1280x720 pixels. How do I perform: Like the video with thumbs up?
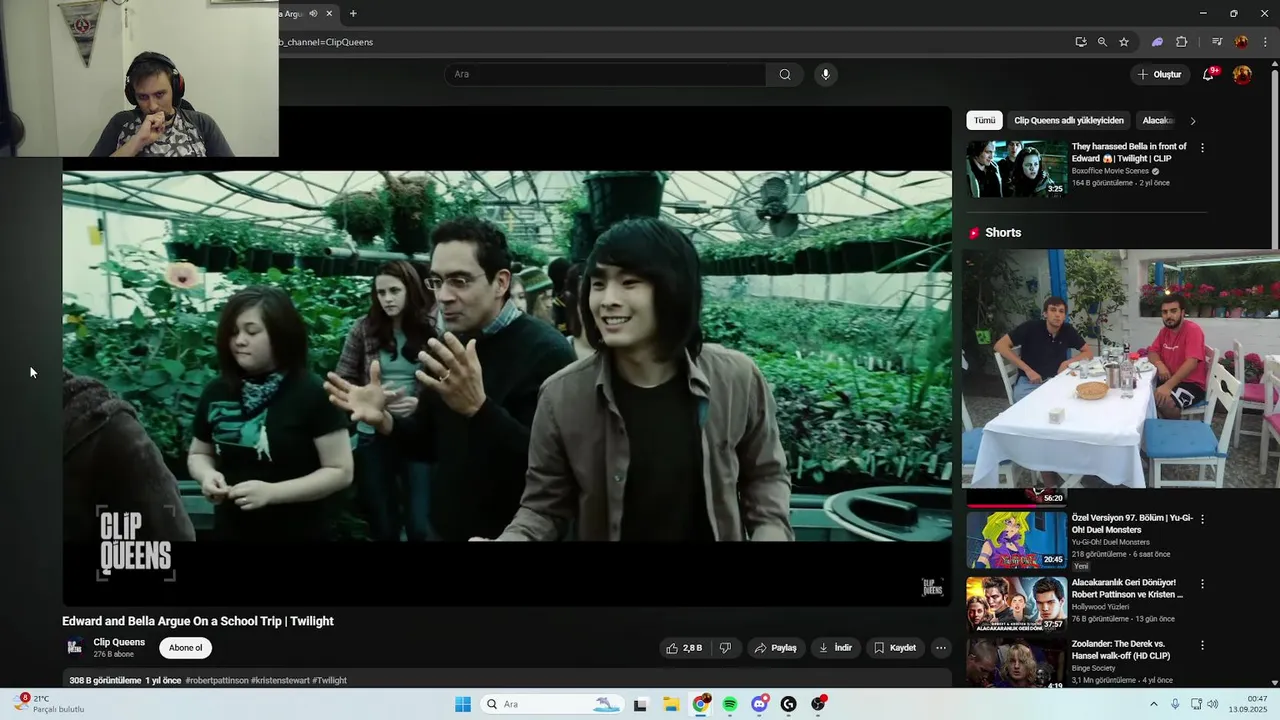click(x=685, y=648)
